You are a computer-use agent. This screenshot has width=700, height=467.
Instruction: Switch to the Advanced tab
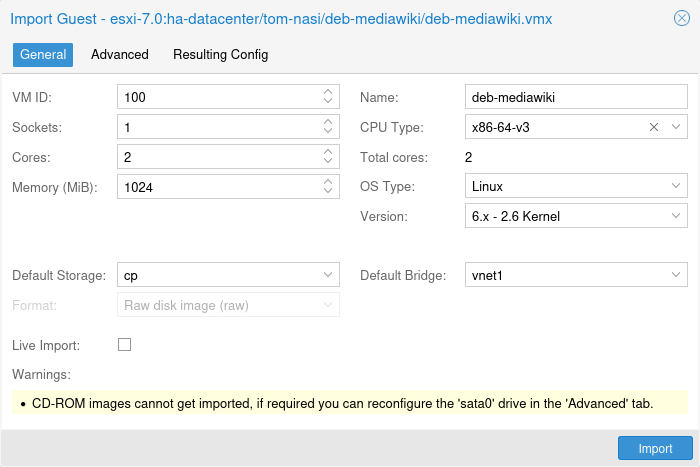pyautogui.click(x=119, y=55)
